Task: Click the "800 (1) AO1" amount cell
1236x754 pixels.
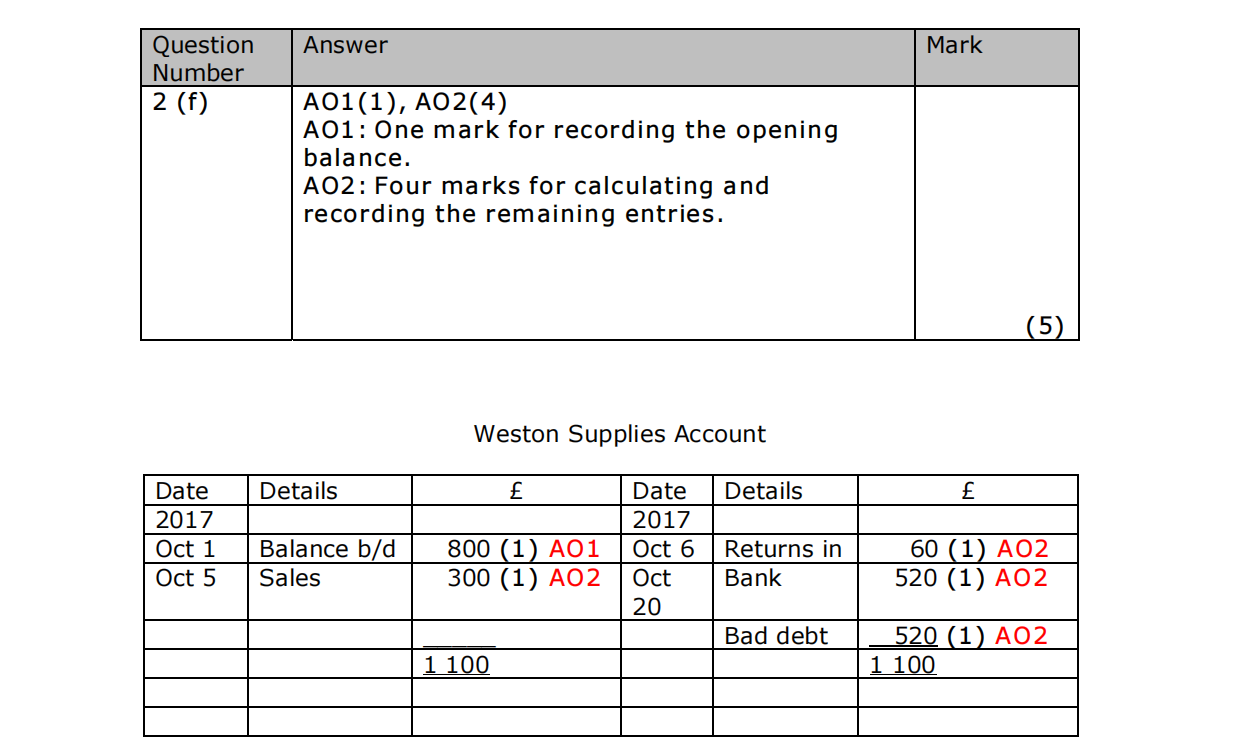Action: tap(523, 549)
